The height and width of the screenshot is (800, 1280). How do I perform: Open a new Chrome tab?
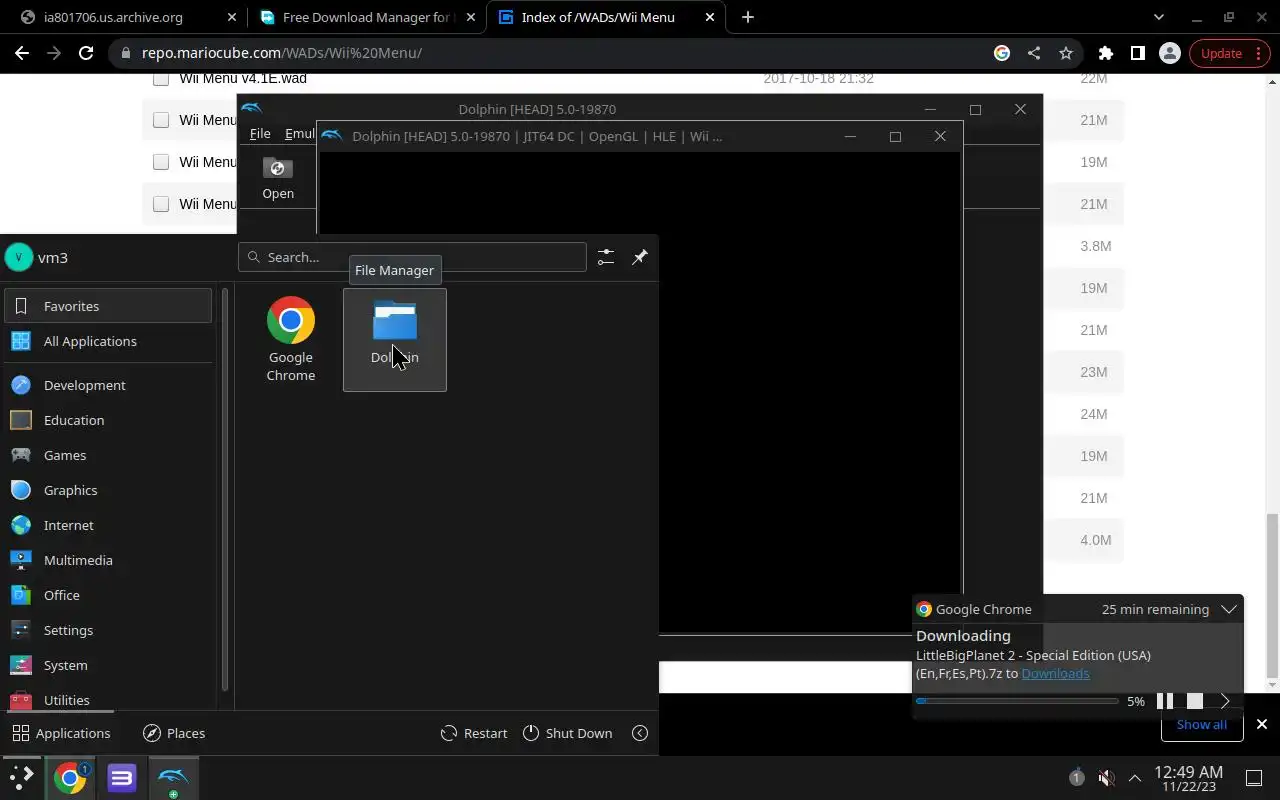[x=748, y=17]
